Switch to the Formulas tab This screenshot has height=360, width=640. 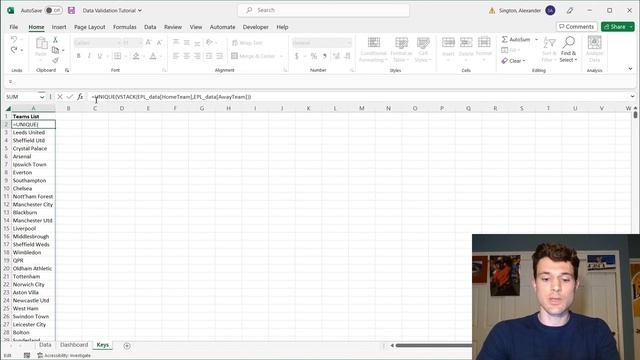tap(124, 27)
